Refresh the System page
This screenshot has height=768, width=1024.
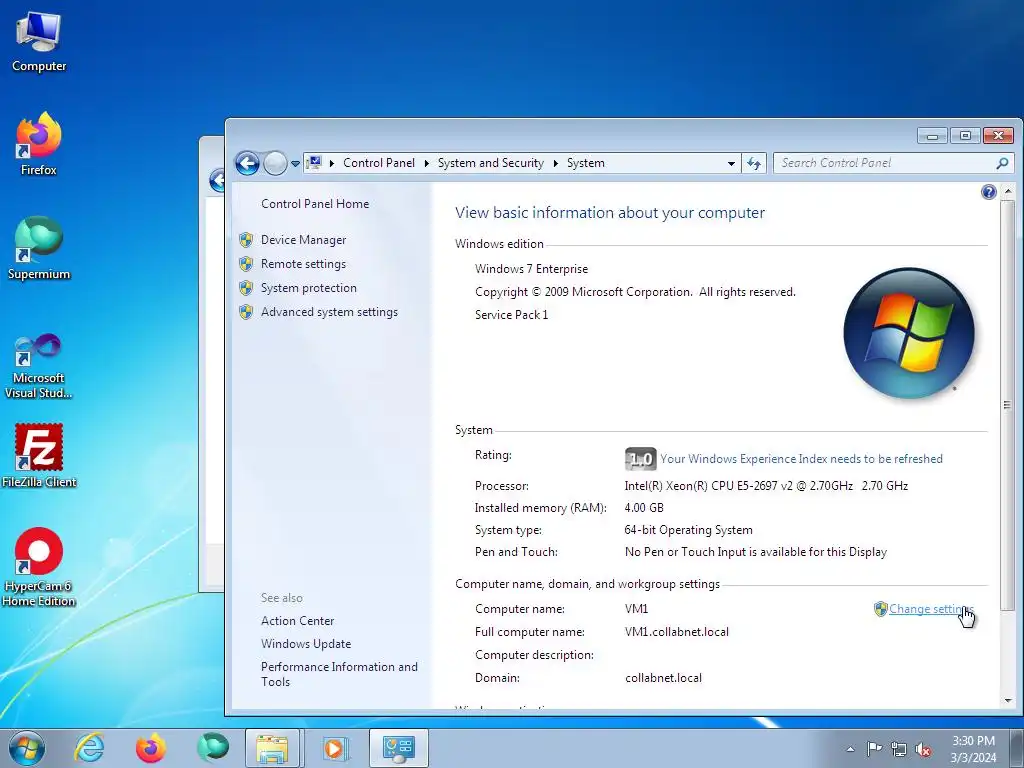[x=754, y=163]
